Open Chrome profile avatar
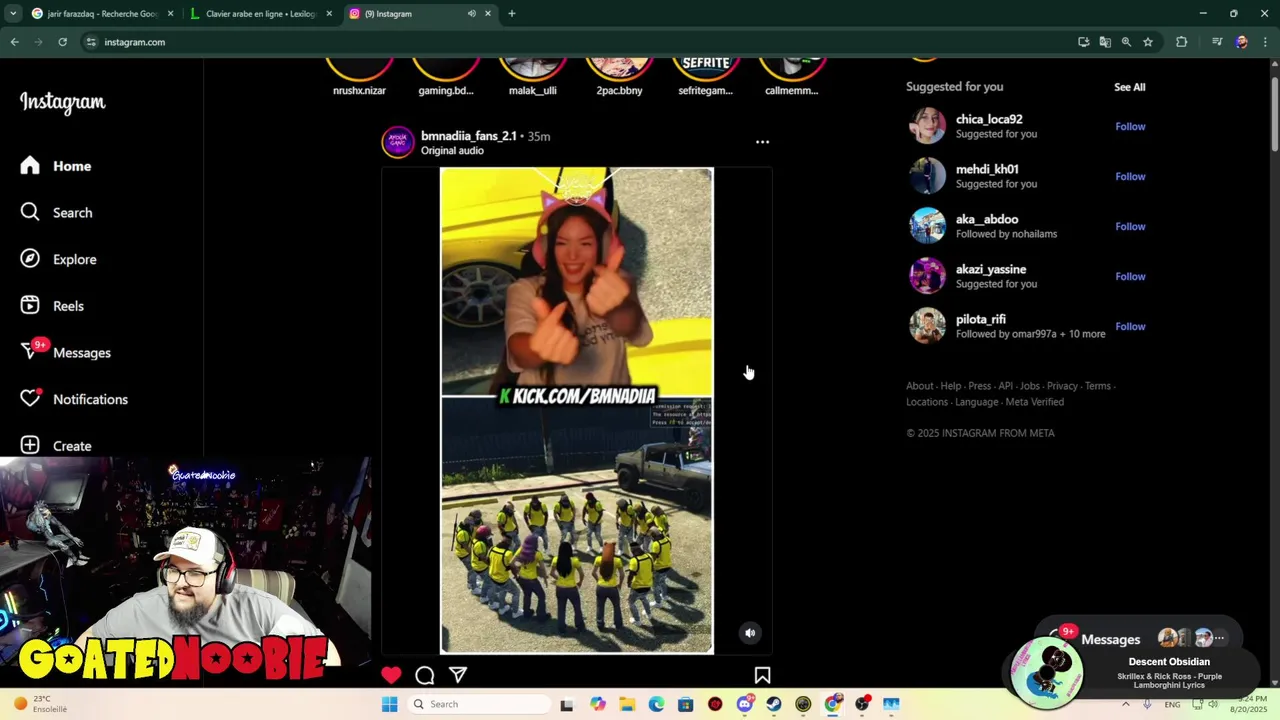 point(1241,42)
